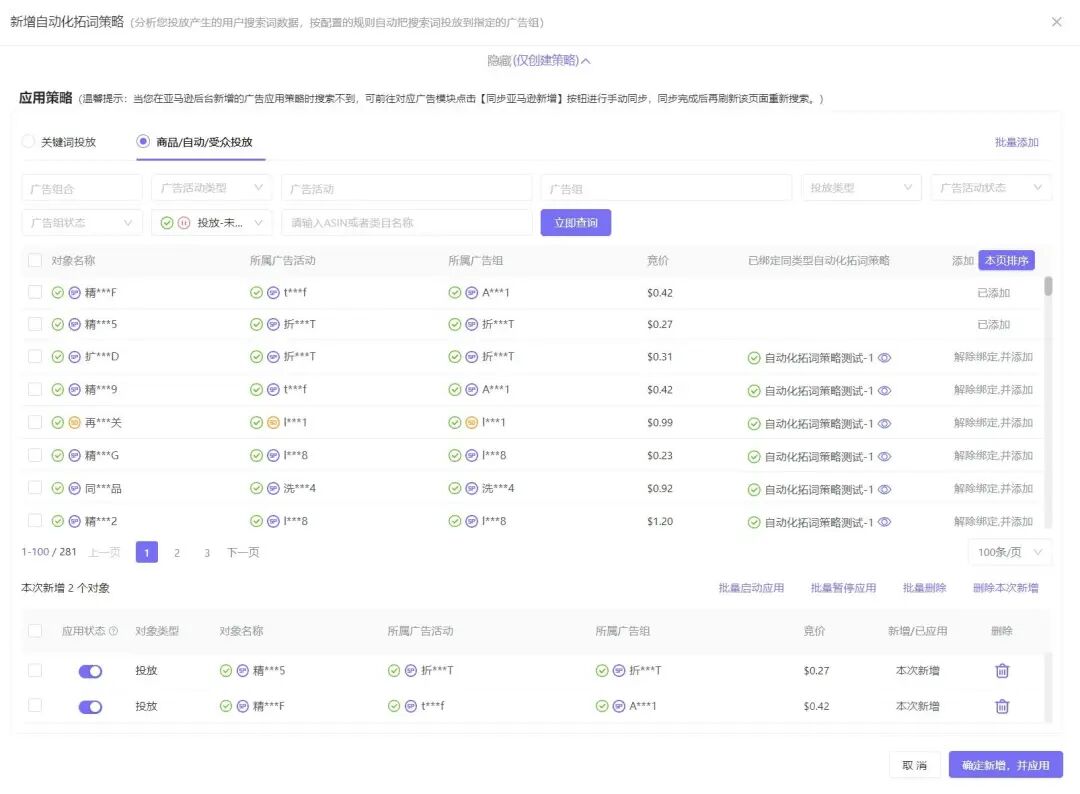Screen dimensions: 1080x794
Task: Select page 1 in pagination
Action: (x=147, y=552)
